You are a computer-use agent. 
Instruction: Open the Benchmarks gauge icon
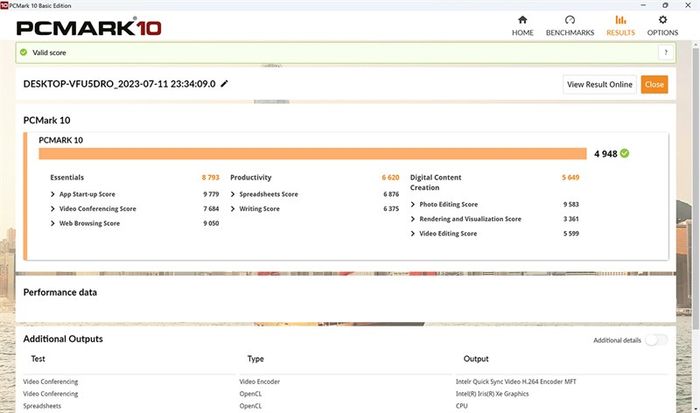coord(570,20)
